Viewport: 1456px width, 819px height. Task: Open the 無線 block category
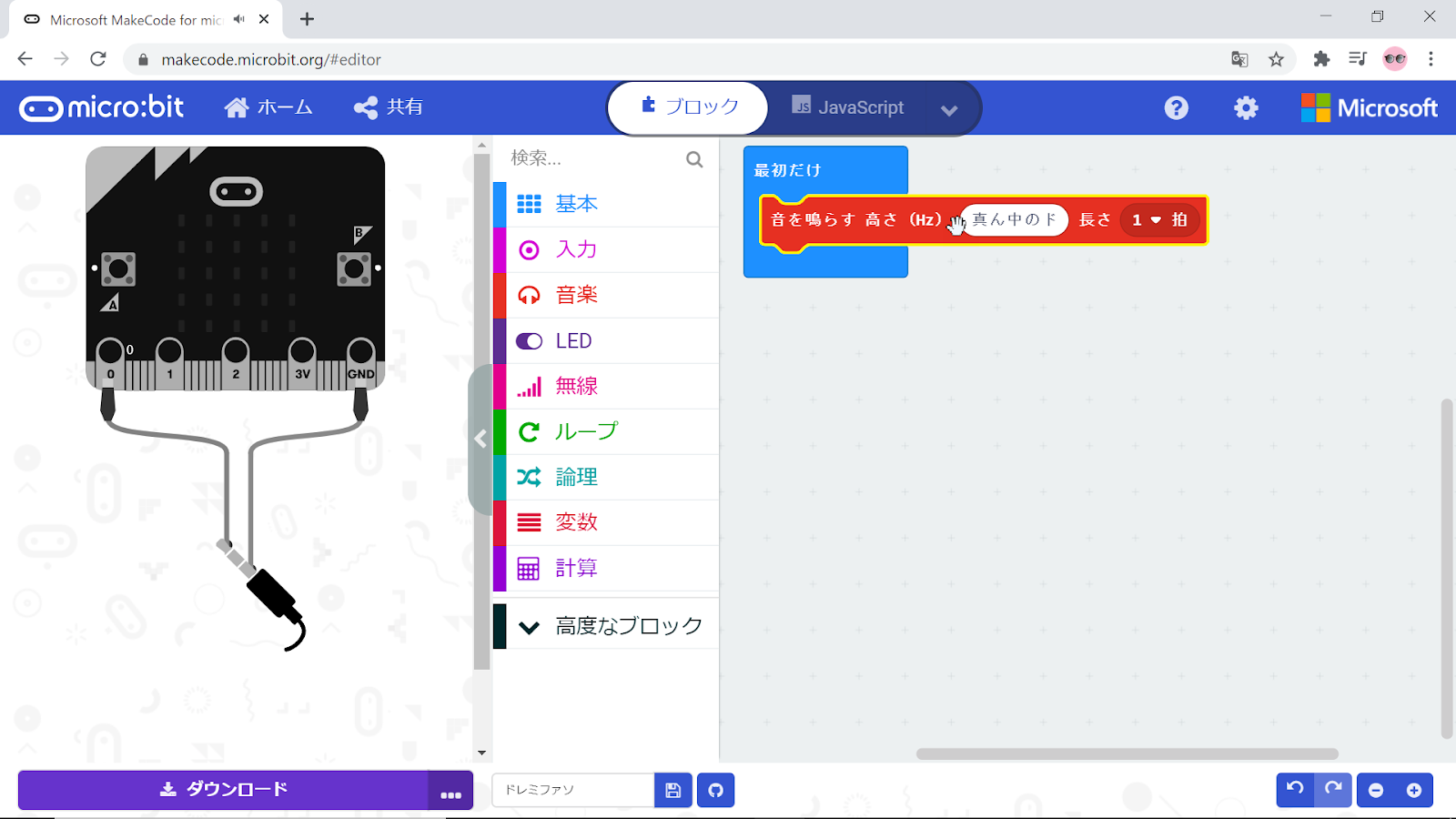click(606, 386)
